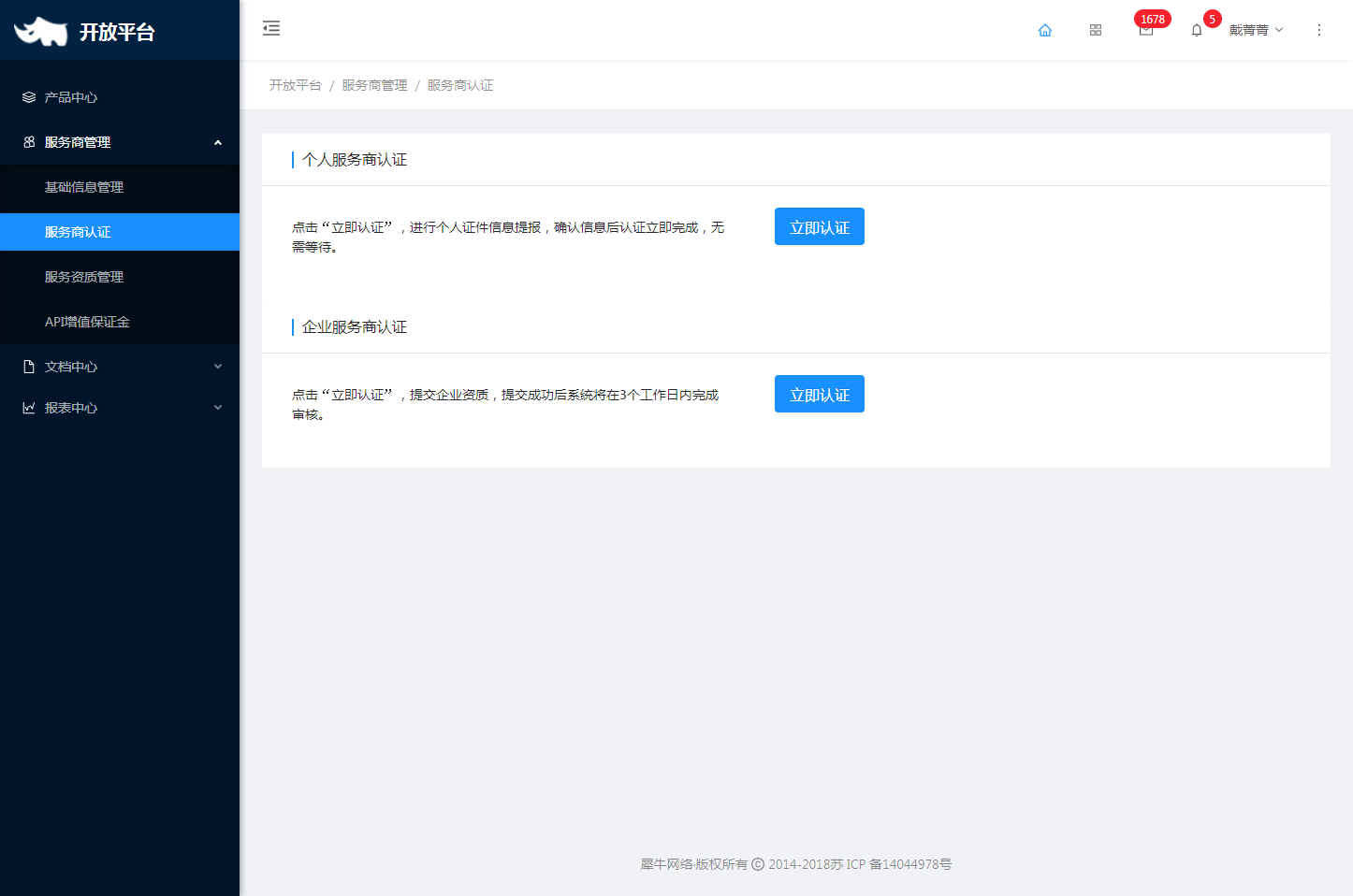This screenshot has height=896, width=1353.
Task: Open the 戴菁菁 user dropdown
Action: click(x=1257, y=30)
